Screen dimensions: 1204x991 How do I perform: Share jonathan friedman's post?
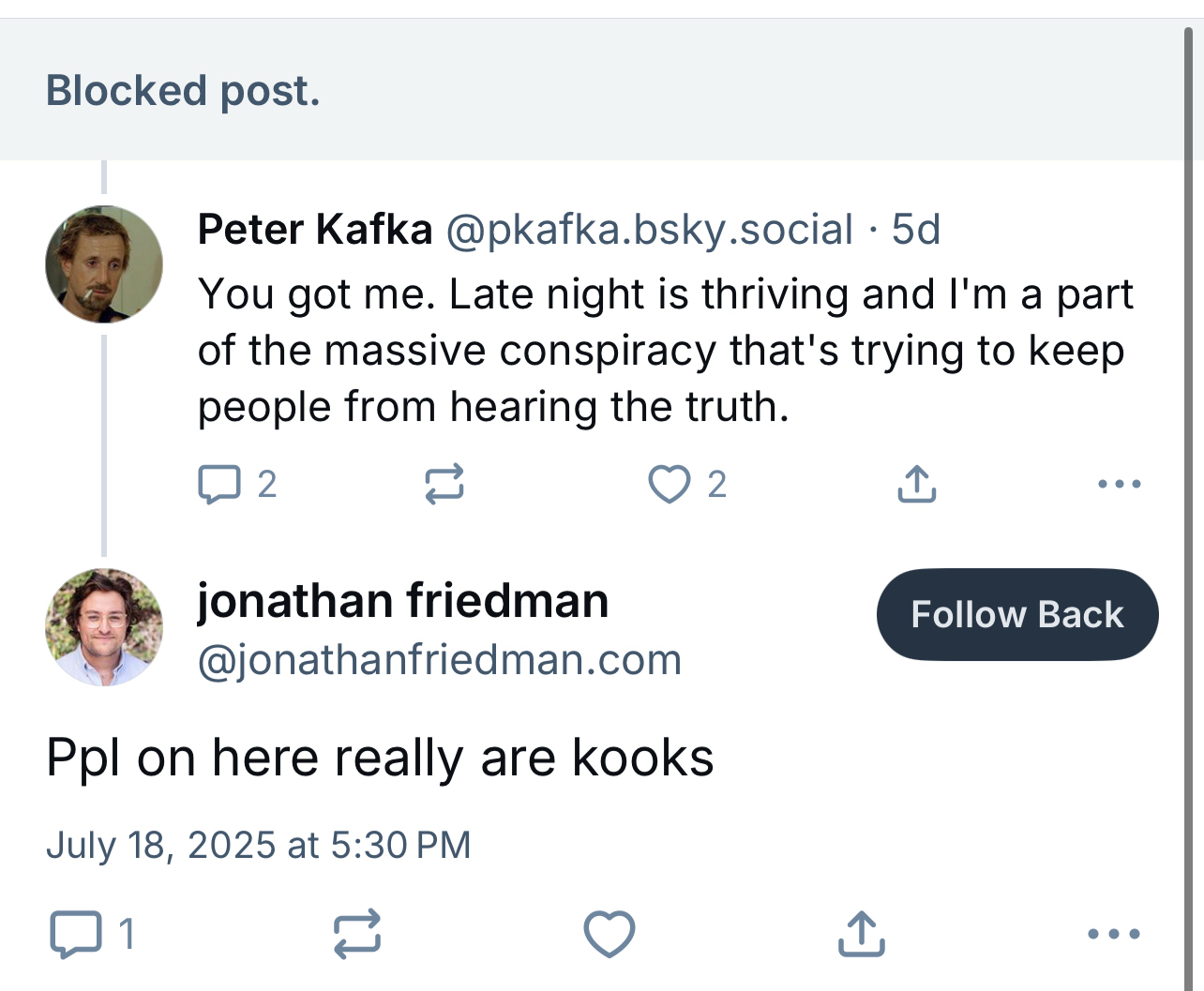(x=861, y=934)
